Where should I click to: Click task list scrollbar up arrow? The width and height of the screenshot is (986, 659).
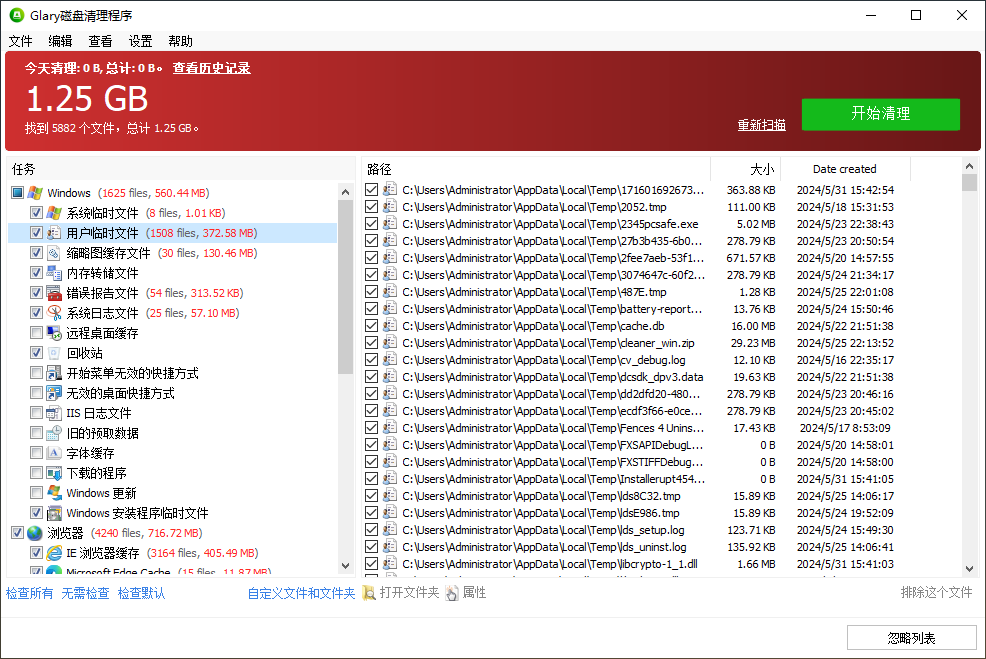click(345, 191)
